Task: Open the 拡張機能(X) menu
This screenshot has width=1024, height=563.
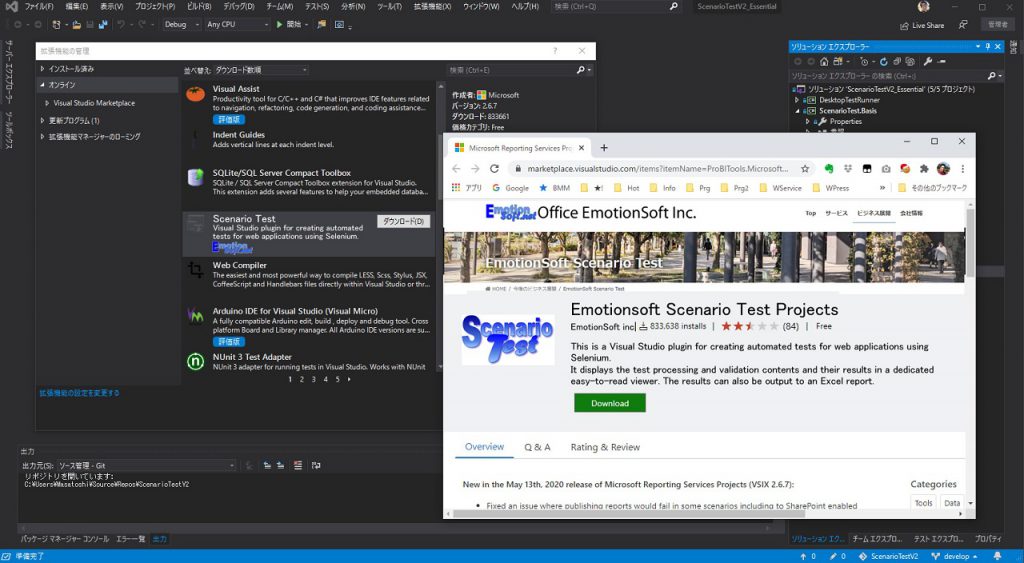Action: tap(432, 7)
